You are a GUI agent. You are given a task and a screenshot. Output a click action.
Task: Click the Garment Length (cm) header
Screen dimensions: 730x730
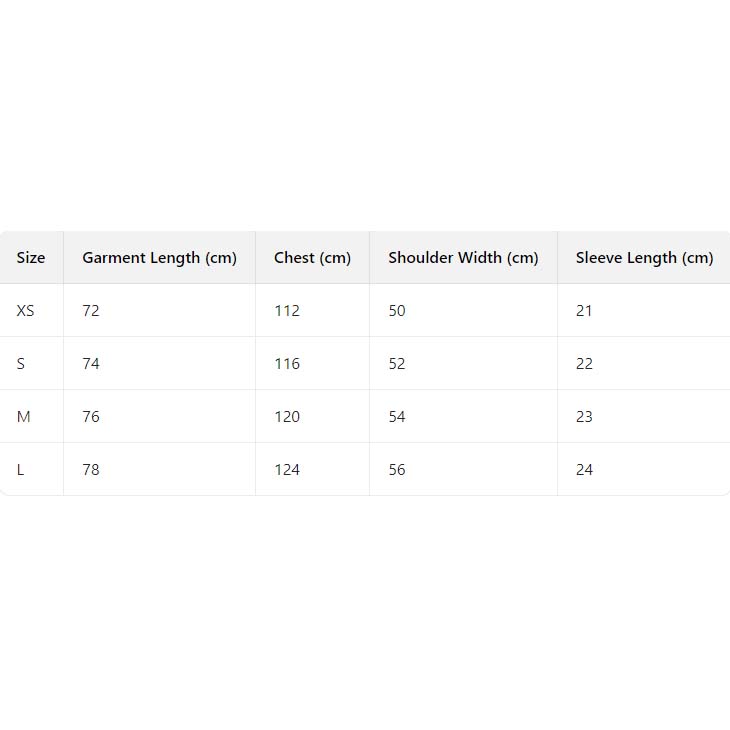pyautogui.click(x=159, y=258)
